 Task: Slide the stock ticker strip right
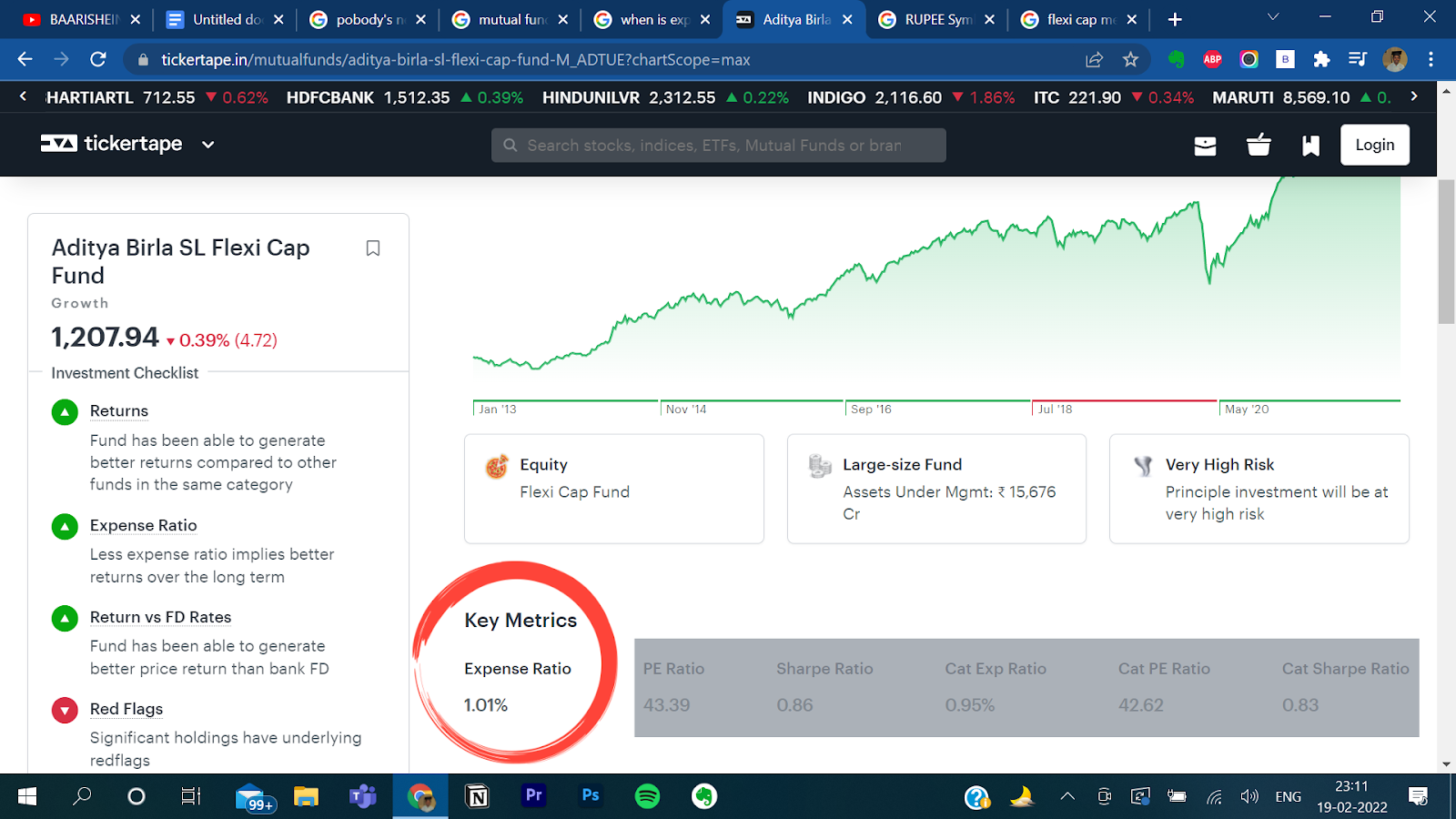click(x=1414, y=96)
